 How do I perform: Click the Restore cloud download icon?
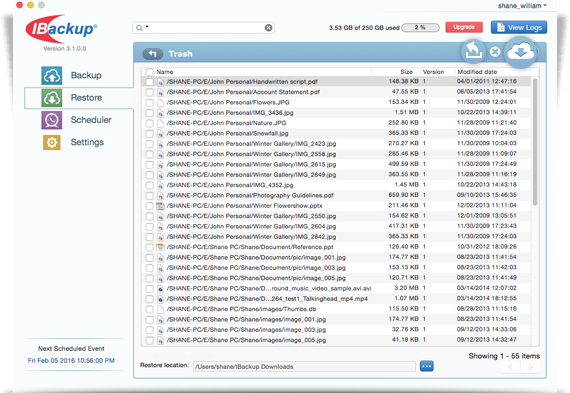52,98
